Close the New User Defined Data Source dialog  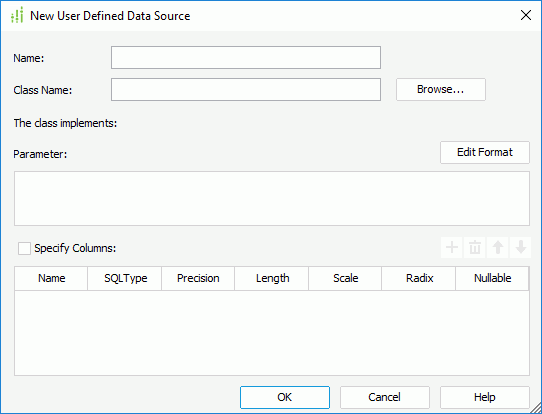tap(526, 15)
